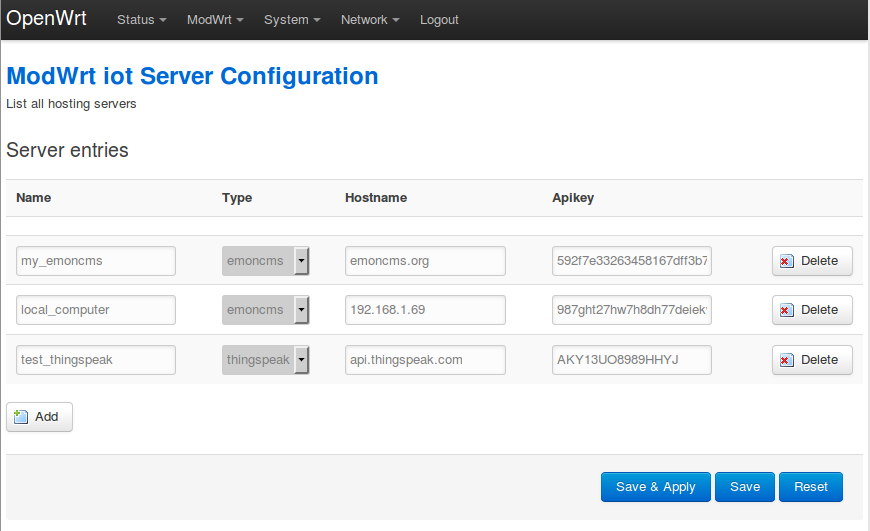The height and width of the screenshot is (531, 870).
Task: Click the my_emoncms name field
Action: [96, 261]
